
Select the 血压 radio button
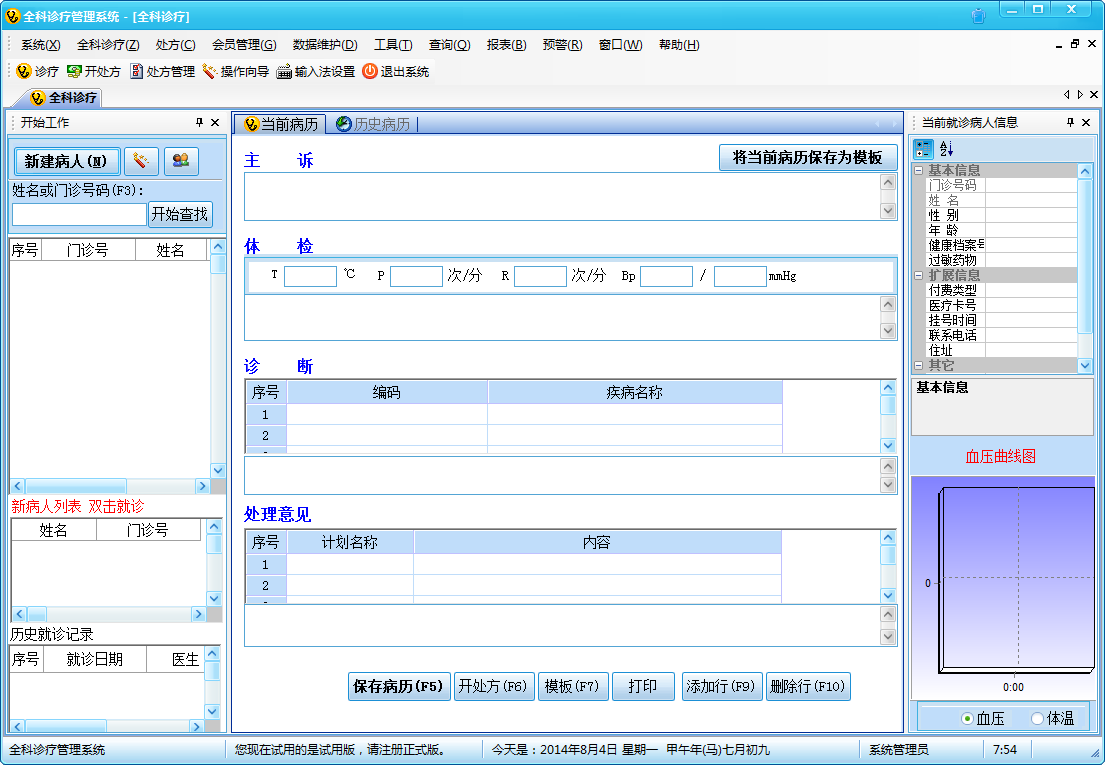tap(967, 719)
